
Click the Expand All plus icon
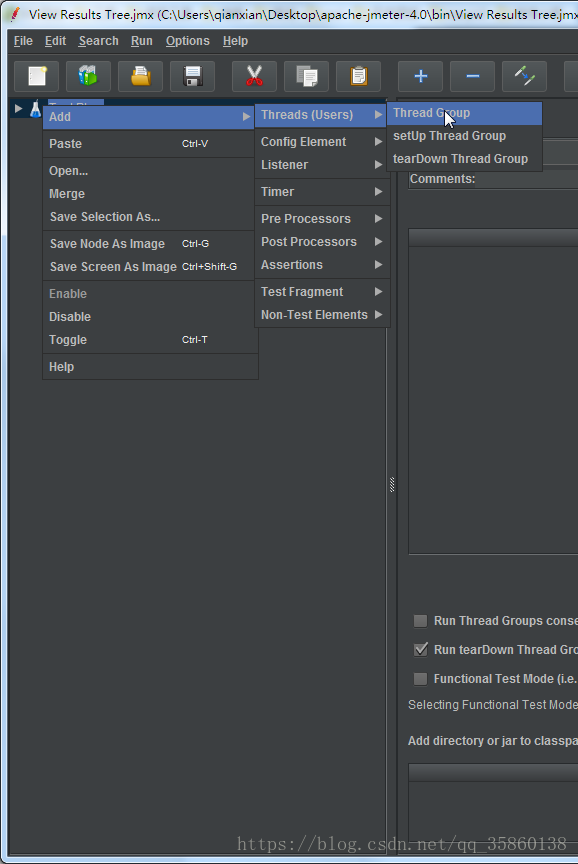coord(420,76)
